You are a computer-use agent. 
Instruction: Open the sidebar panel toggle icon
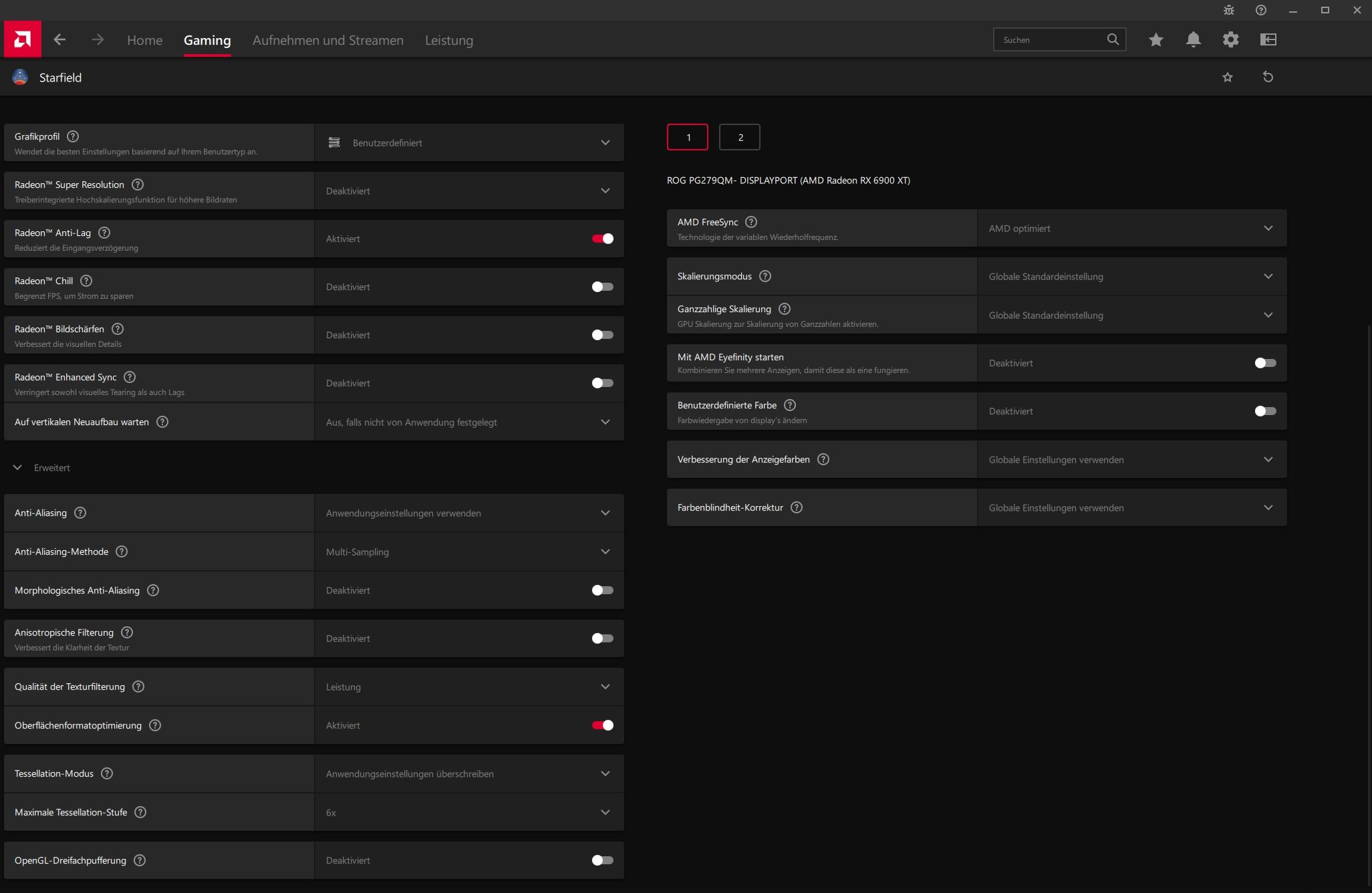pos(1268,40)
